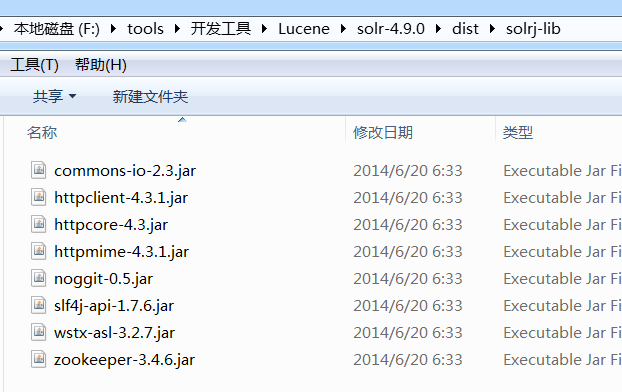Expand the arrow after Lucene in the breadcrumb
The height and width of the screenshot is (392, 622).
pos(344,29)
